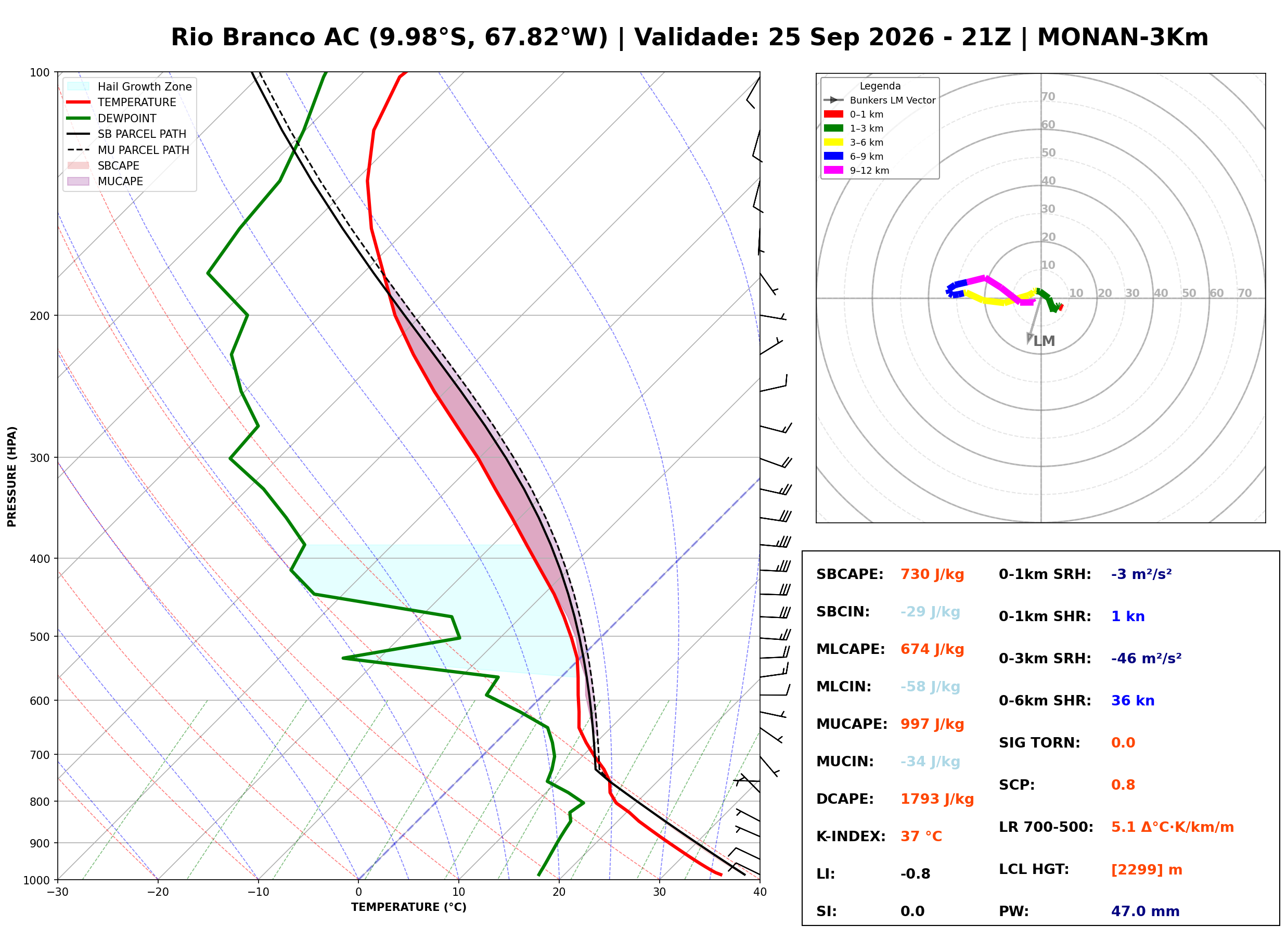
Task: Click the 500 hPa pressure axis label
Action: pos(40,637)
